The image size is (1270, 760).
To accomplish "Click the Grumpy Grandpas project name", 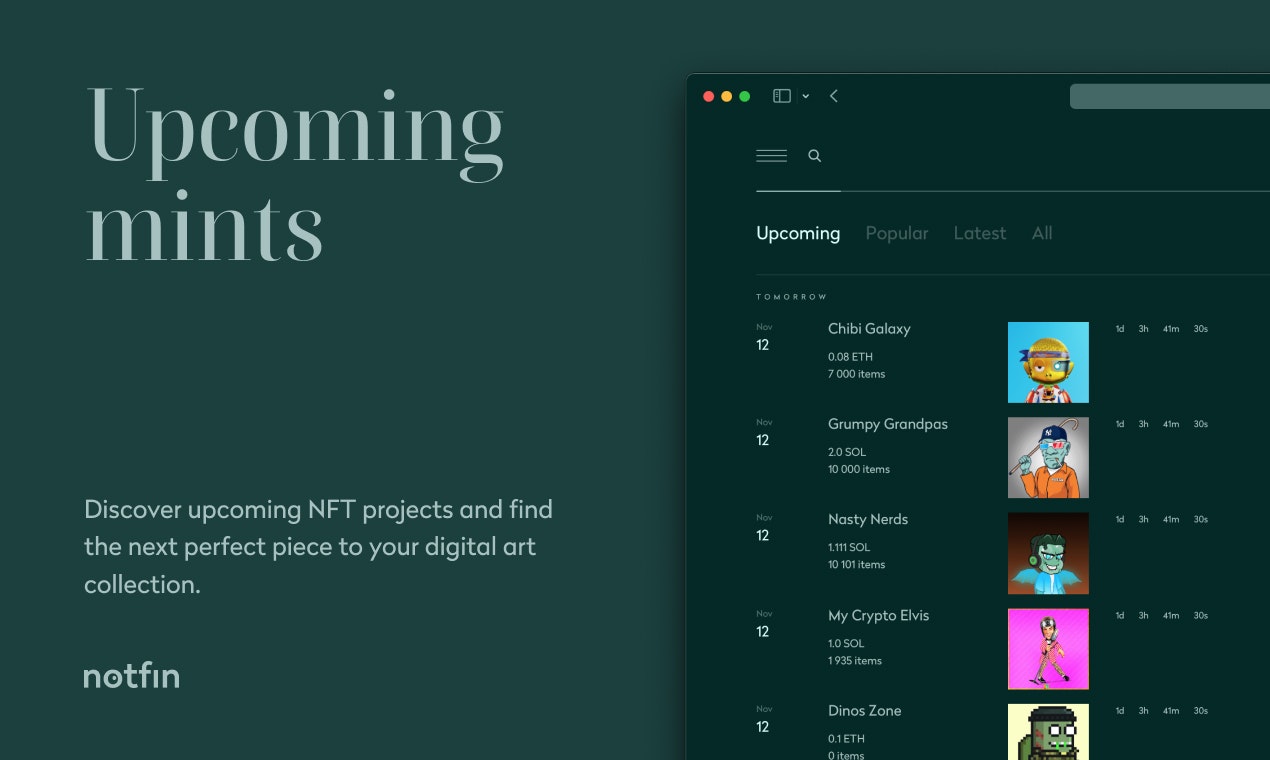I will coord(888,424).
